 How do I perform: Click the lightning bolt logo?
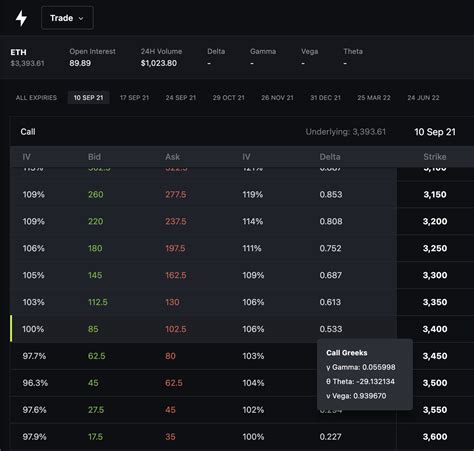click(x=21, y=18)
